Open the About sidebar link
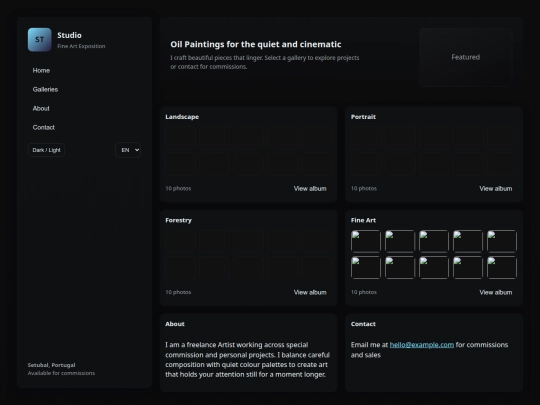Image resolution: width=540 pixels, height=405 pixels. click(41, 108)
